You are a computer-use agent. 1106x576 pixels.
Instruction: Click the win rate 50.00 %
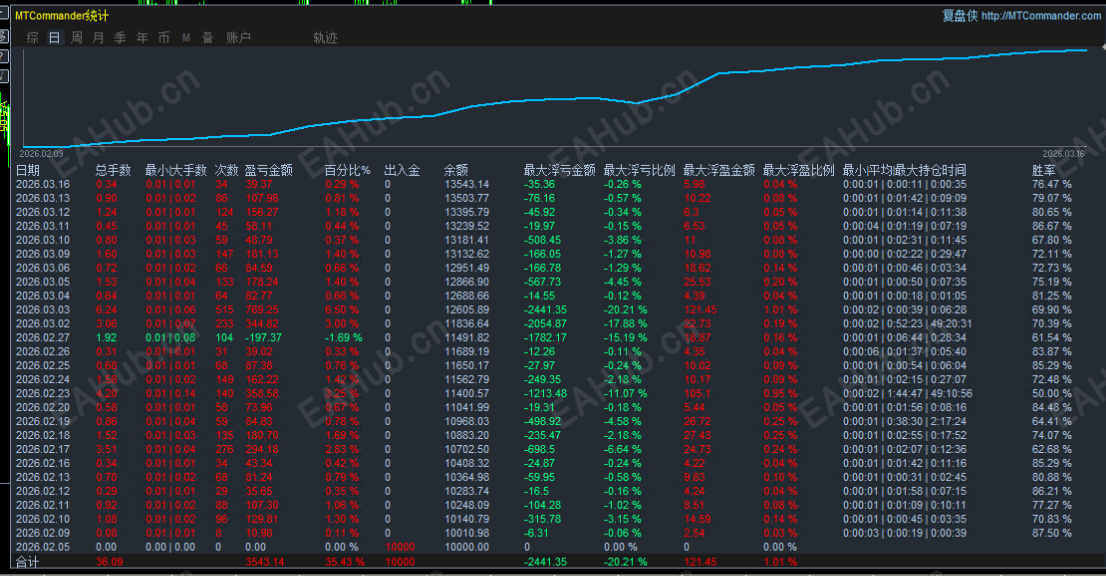tap(1052, 393)
